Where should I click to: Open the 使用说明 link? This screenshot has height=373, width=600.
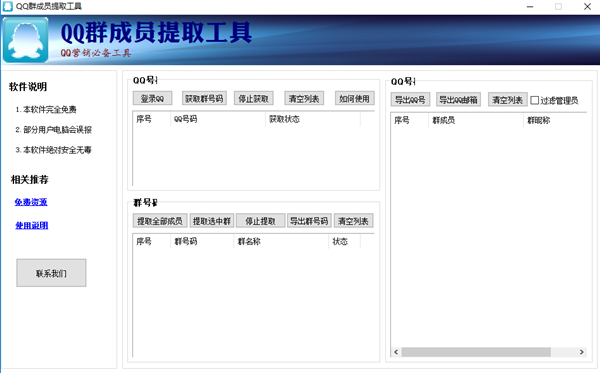[32, 225]
